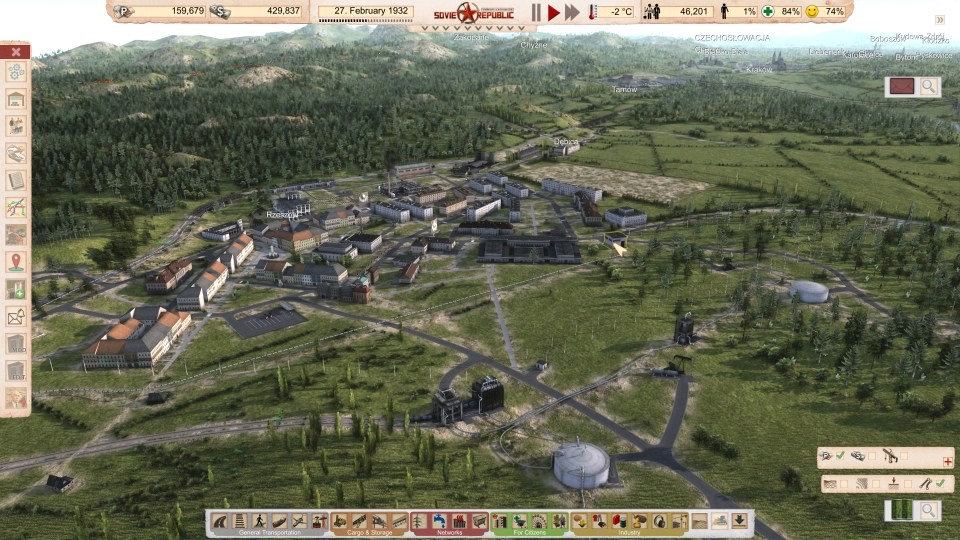Click the red plus cross button
Image resolution: width=960 pixels, height=540 pixels.
click(x=948, y=462)
